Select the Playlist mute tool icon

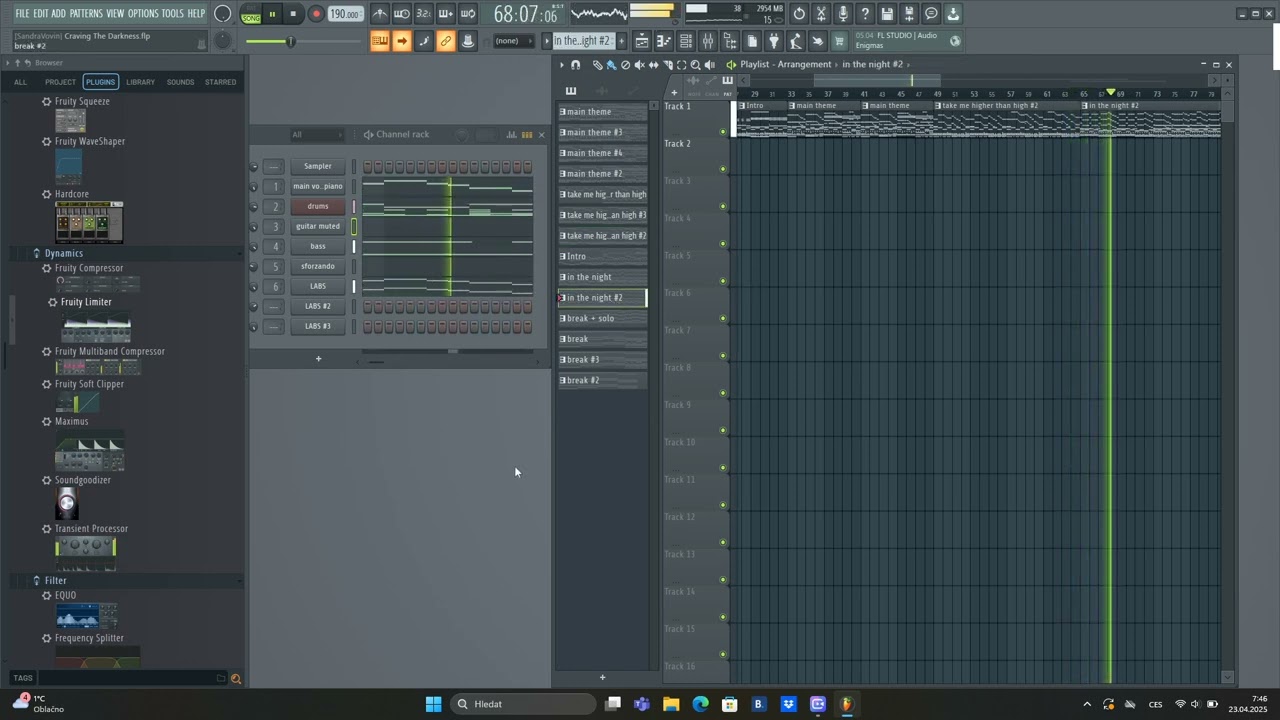coord(640,65)
